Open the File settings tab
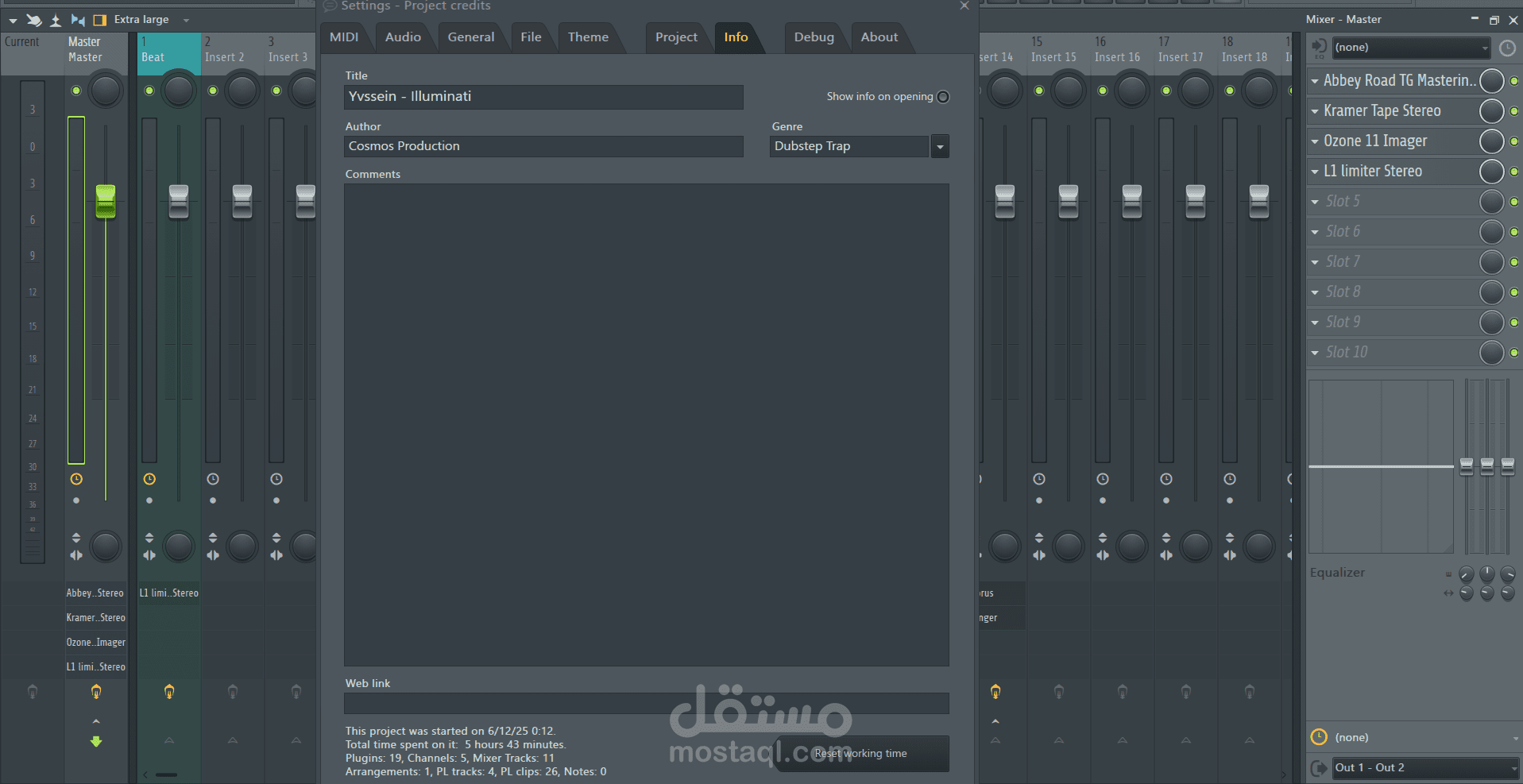Image resolution: width=1523 pixels, height=784 pixels. (531, 37)
